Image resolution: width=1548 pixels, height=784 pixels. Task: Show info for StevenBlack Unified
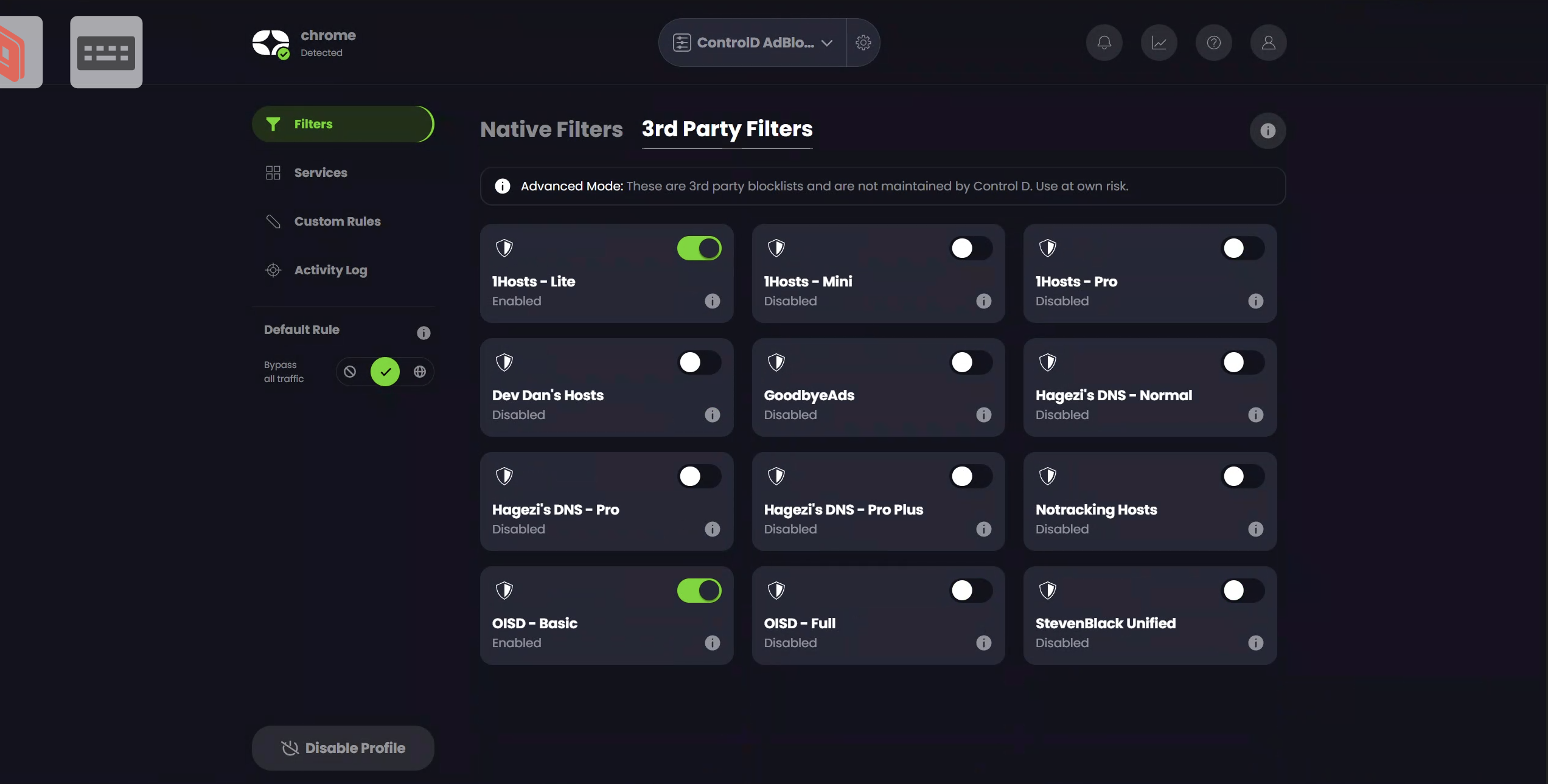pyautogui.click(x=1255, y=643)
